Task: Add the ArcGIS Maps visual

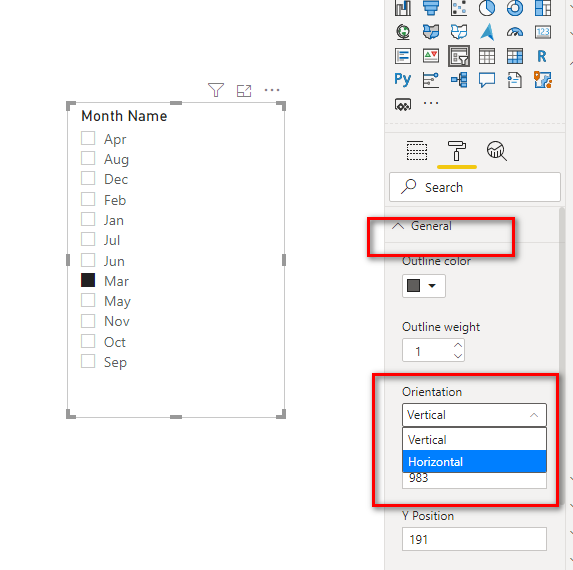Action: click(x=543, y=80)
